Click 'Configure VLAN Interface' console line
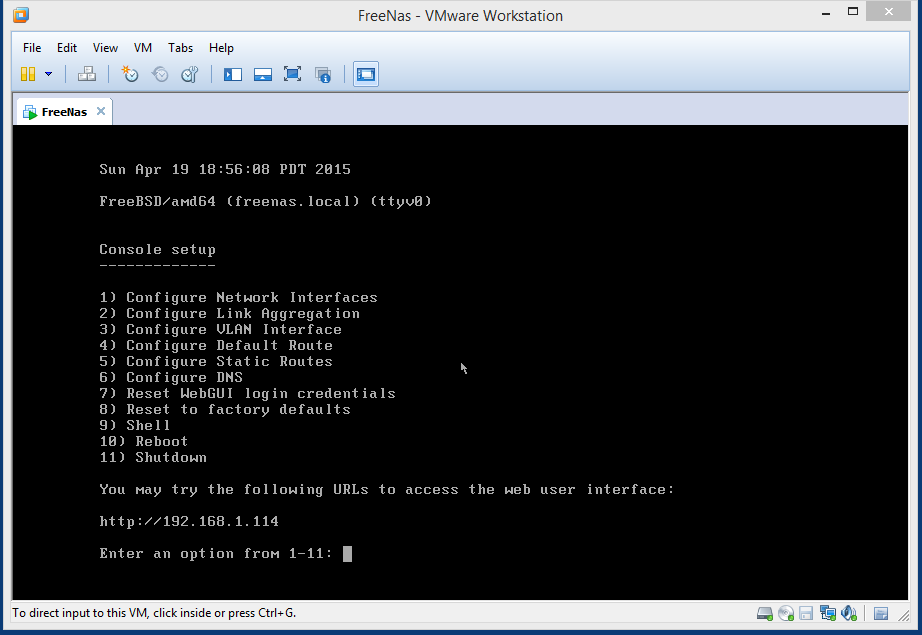Image resolution: width=922 pixels, height=635 pixels. point(221,330)
